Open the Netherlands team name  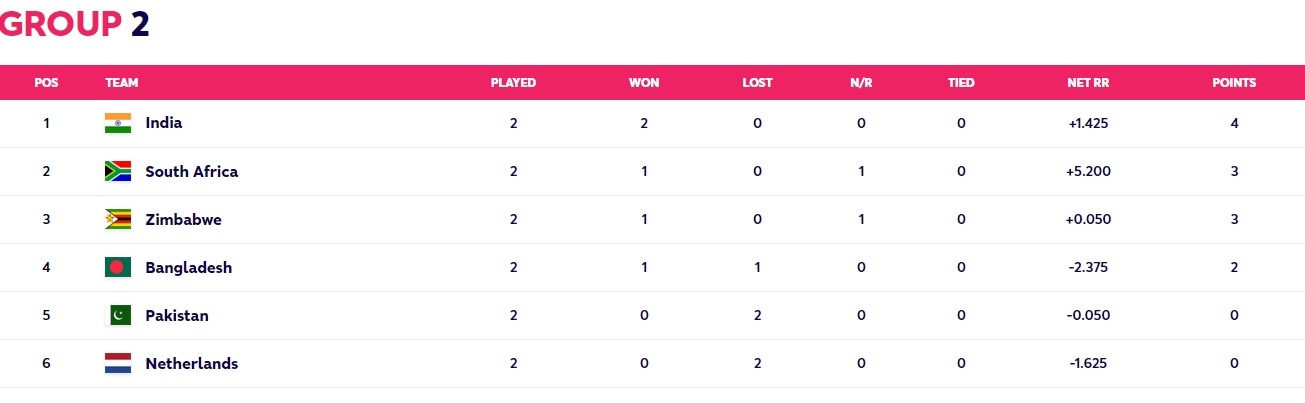click(192, 363)
